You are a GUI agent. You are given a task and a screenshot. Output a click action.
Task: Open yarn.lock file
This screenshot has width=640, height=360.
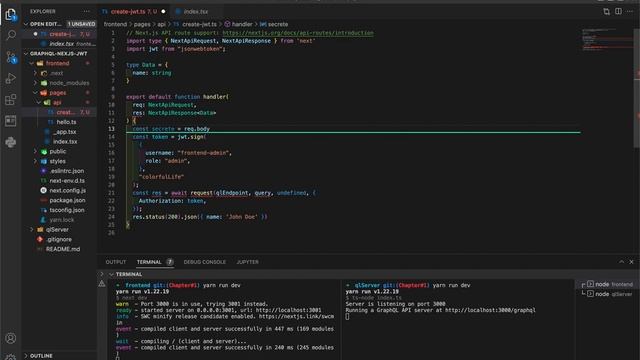(x=59, y=220)
